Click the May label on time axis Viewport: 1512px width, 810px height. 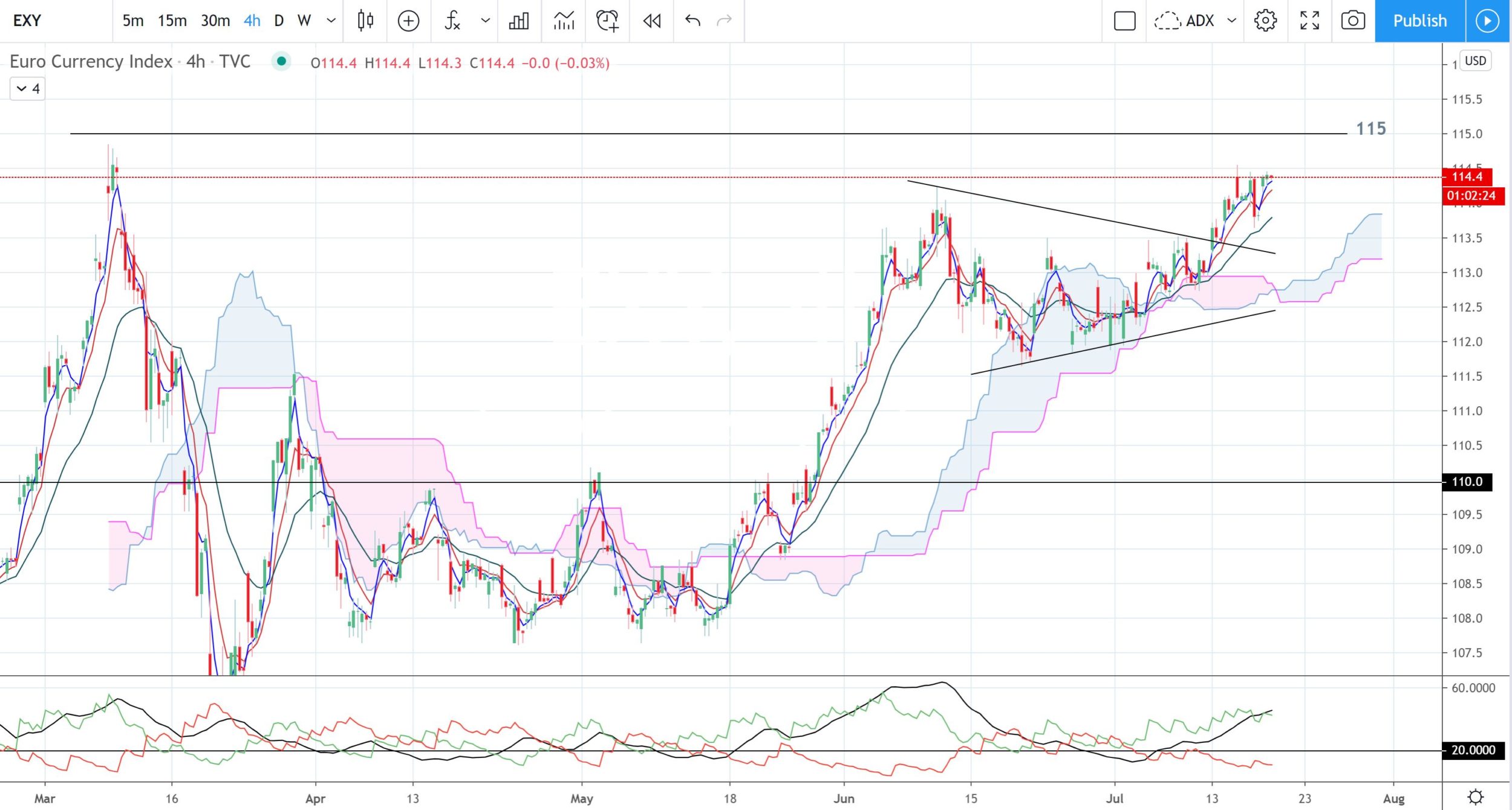pyautogui.click(x=582, y=799)
